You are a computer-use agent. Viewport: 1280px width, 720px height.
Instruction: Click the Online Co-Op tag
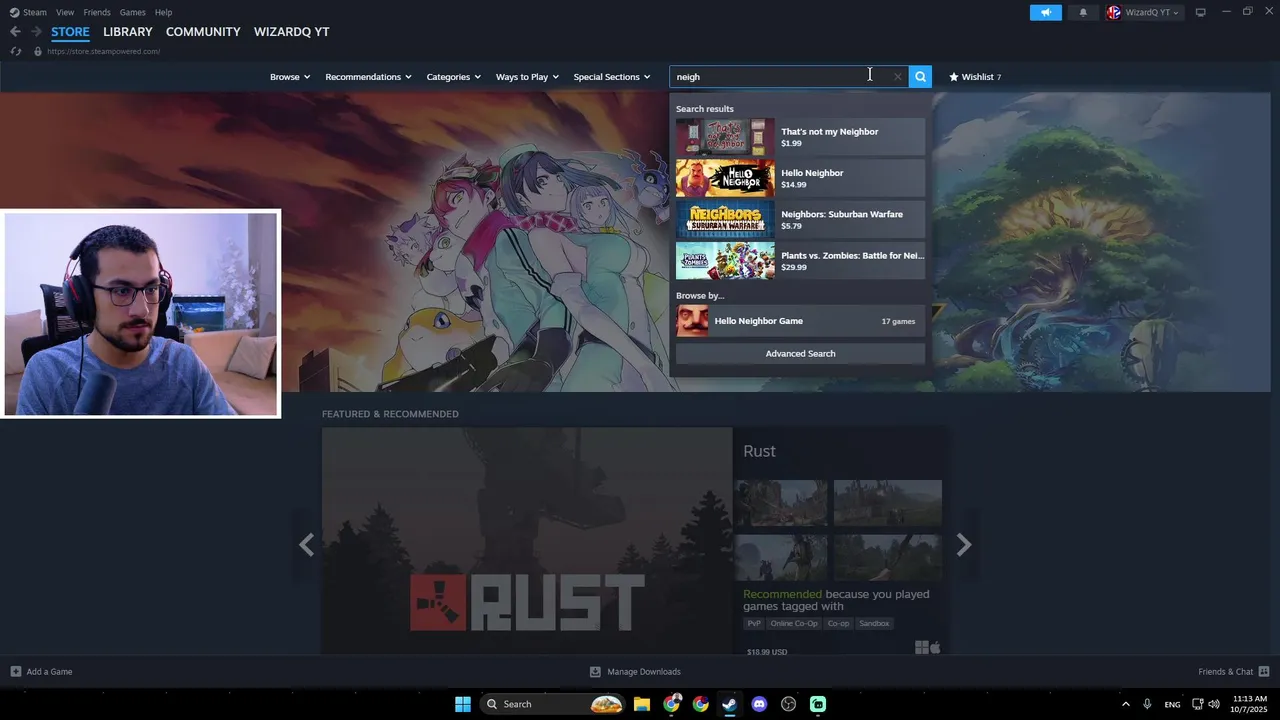click(x=794, y=623)
